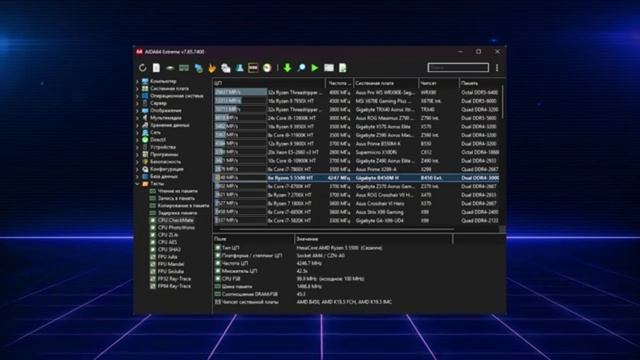Open the CPU PhotoWorxx test
Image resolution: width=640 pixels, height=360 pixels.
click(176, 228)
